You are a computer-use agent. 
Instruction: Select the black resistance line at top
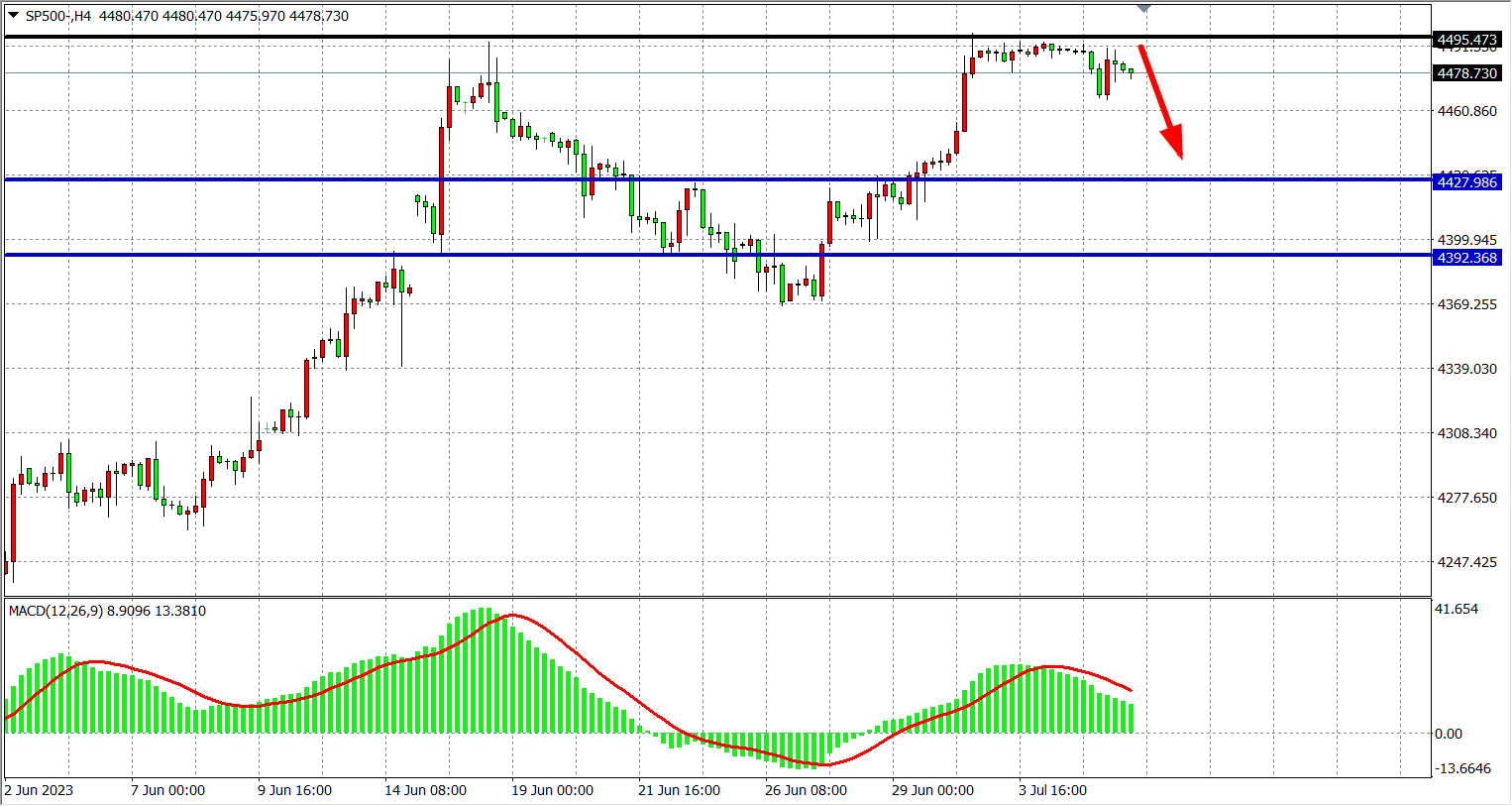point(694,38)
